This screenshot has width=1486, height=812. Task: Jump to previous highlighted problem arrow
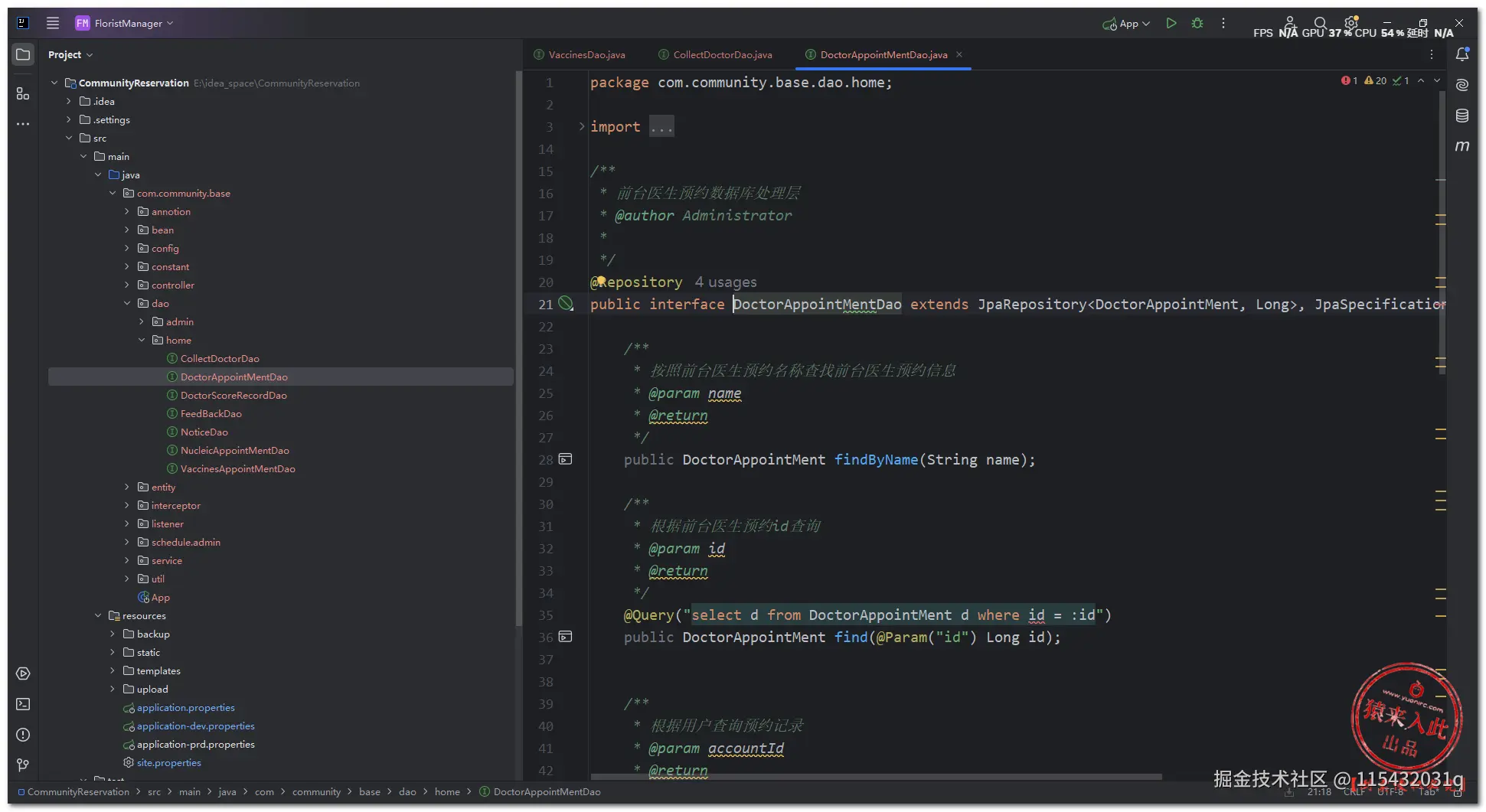coord(1421,80)
